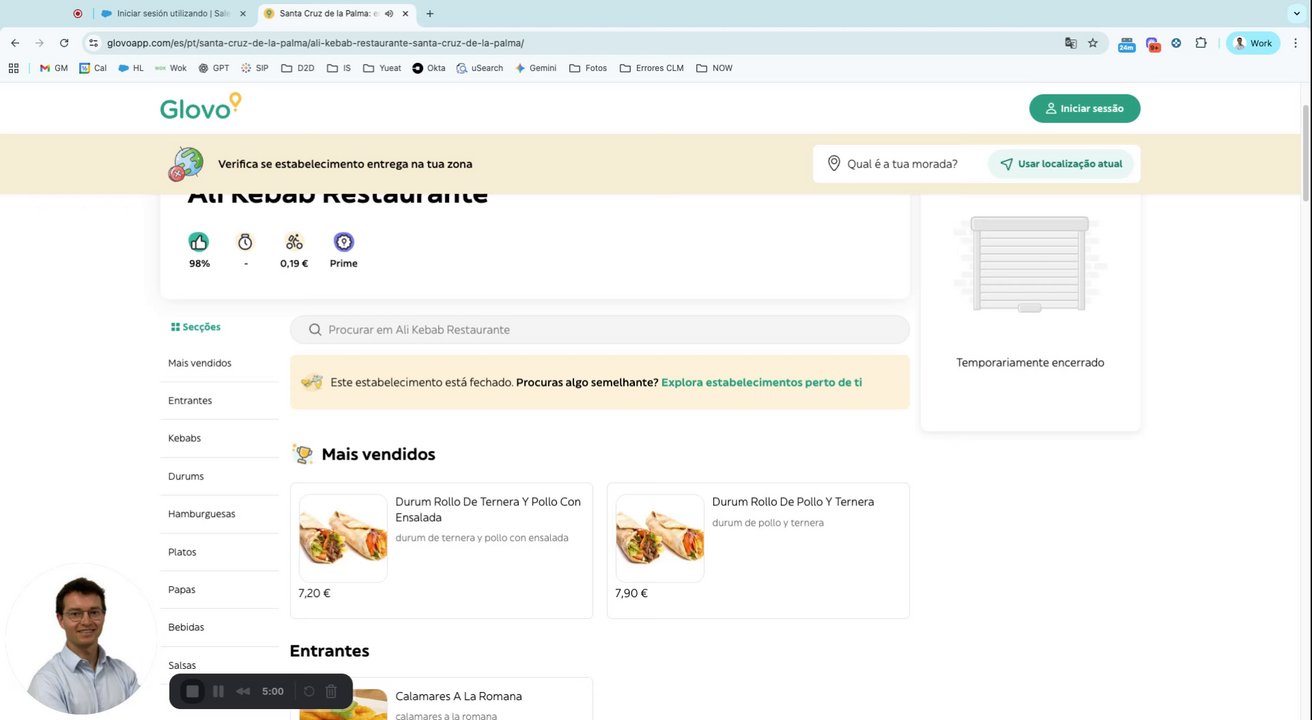Viewport: 1312px width, 720px height.
Task: Open the Bebidas section
Action: [x=186, y=627]
